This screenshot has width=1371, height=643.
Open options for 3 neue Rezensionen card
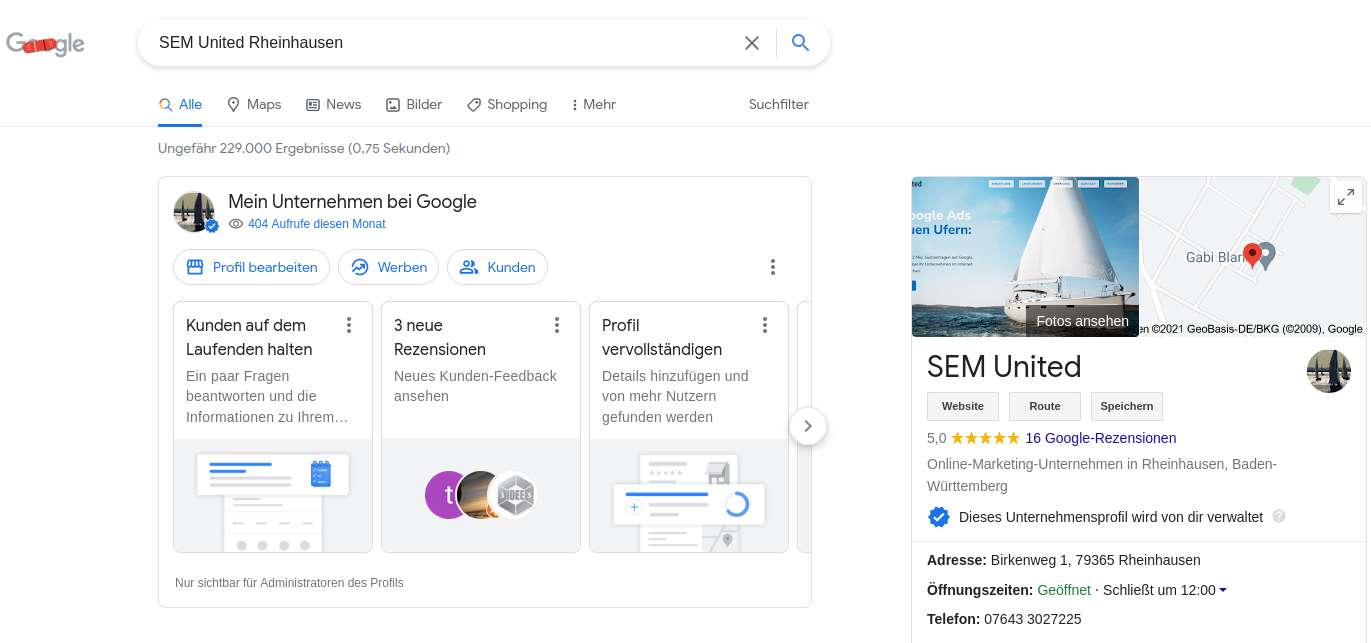pyautogui.click(x=557, y=325)
